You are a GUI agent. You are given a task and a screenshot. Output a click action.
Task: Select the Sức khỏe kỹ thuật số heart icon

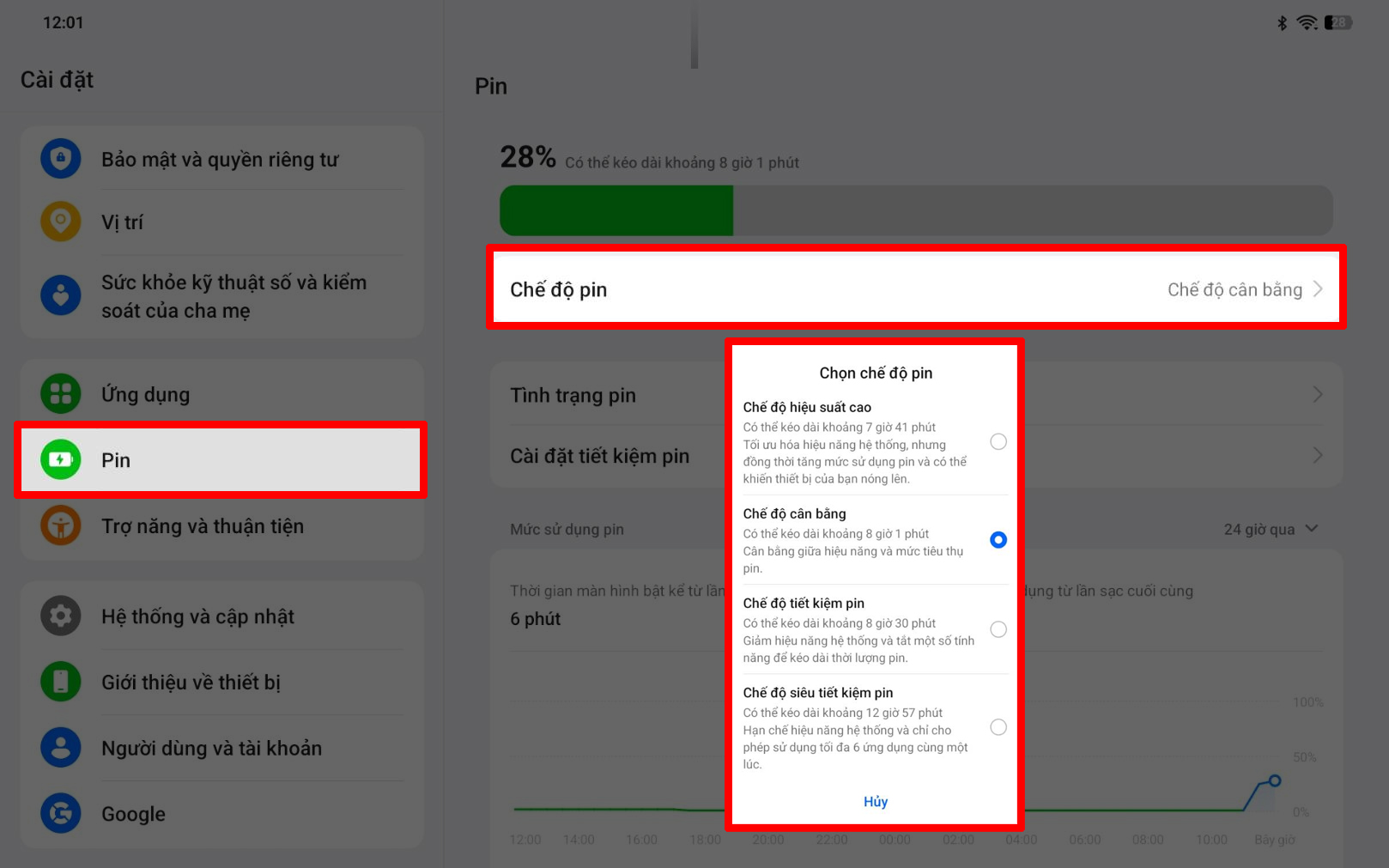(61, 295)
